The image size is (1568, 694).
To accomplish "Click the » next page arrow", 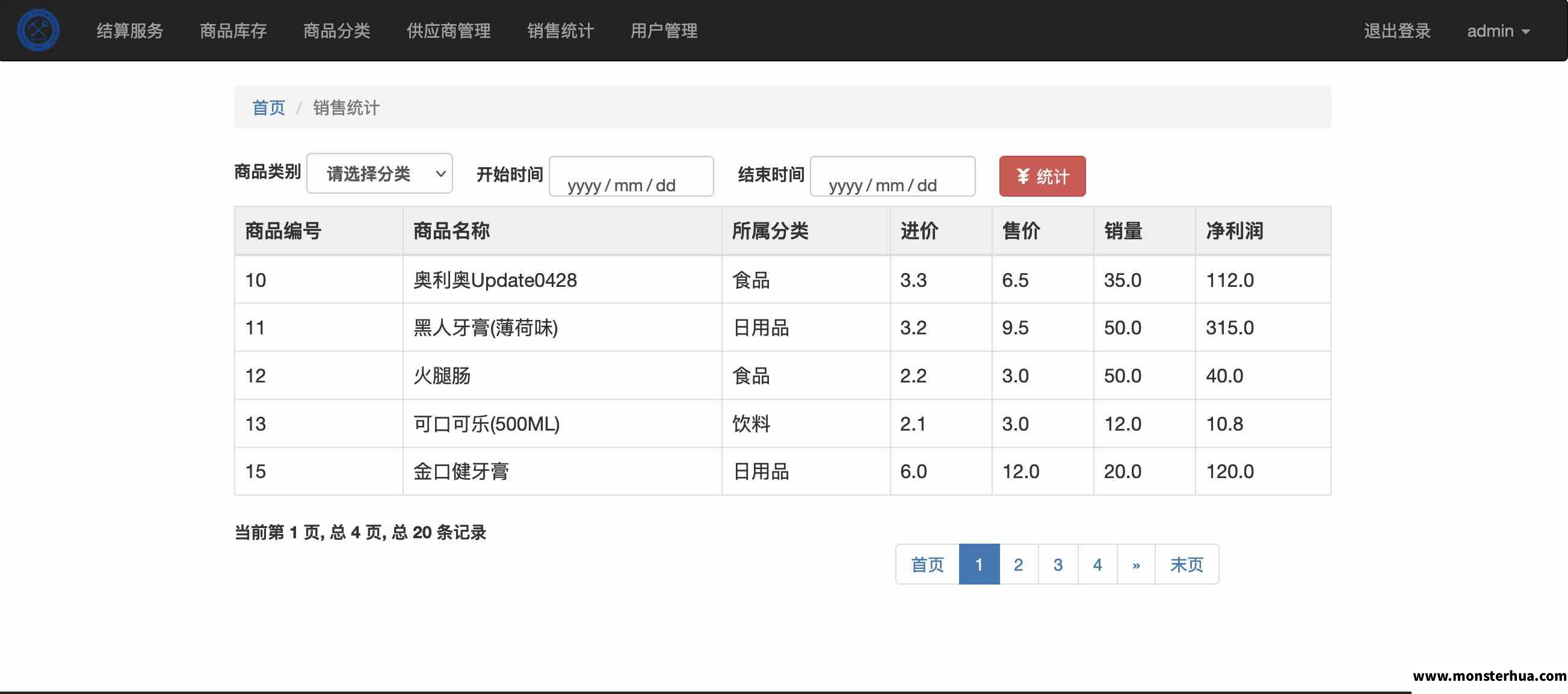I will pos(1136,565).
